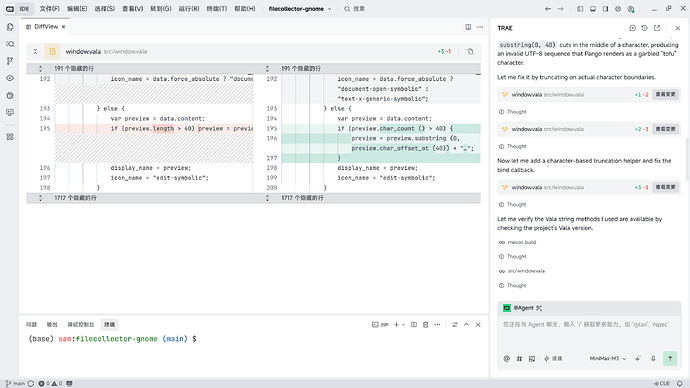
Task: Expand the 191 hidden lines in right pane
Action: [x=267, y=68]
